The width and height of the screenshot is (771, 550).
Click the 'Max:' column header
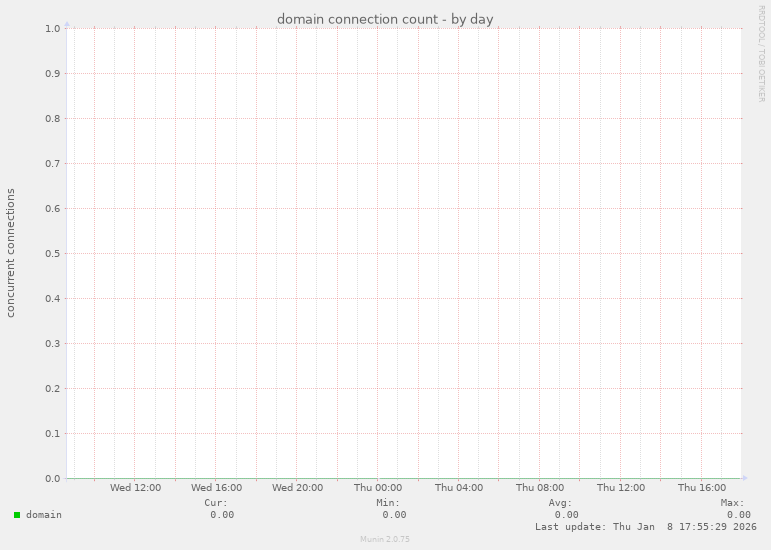click(733, 503)
